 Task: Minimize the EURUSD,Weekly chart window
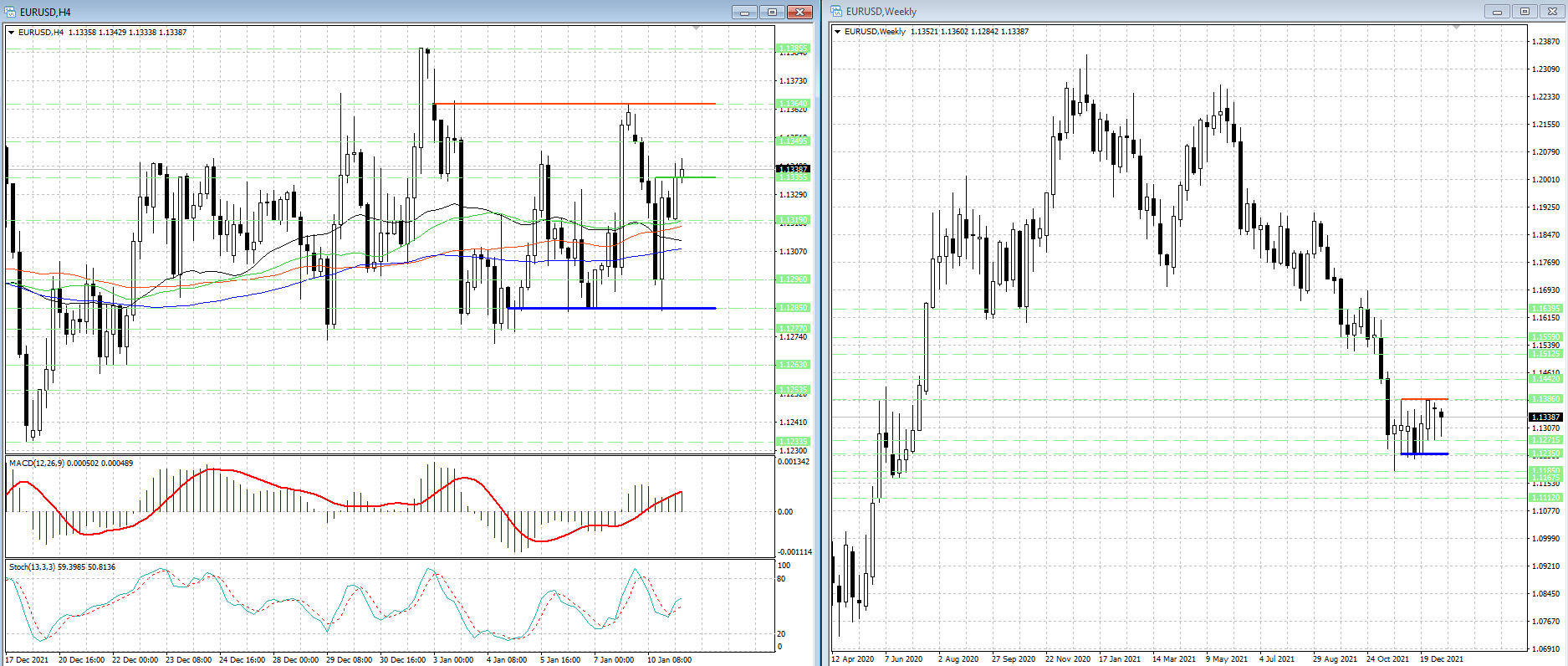click(1497, 12)
